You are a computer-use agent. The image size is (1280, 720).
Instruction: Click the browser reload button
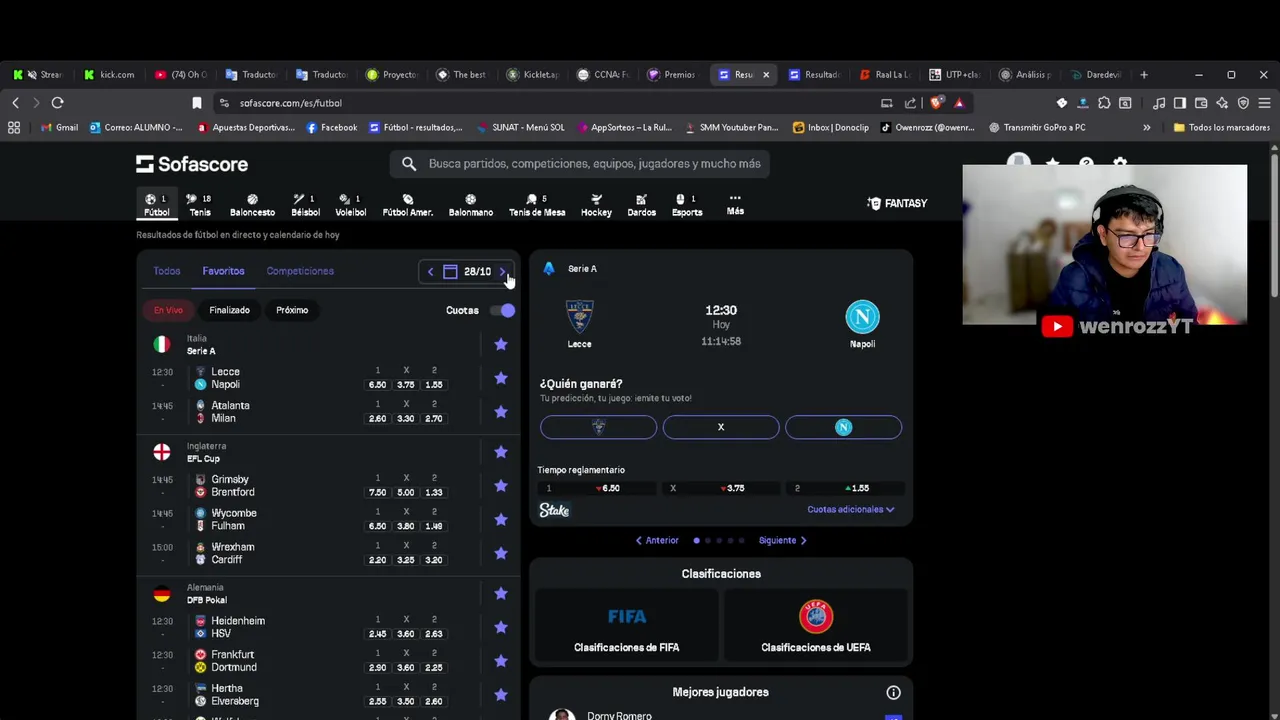58,103
